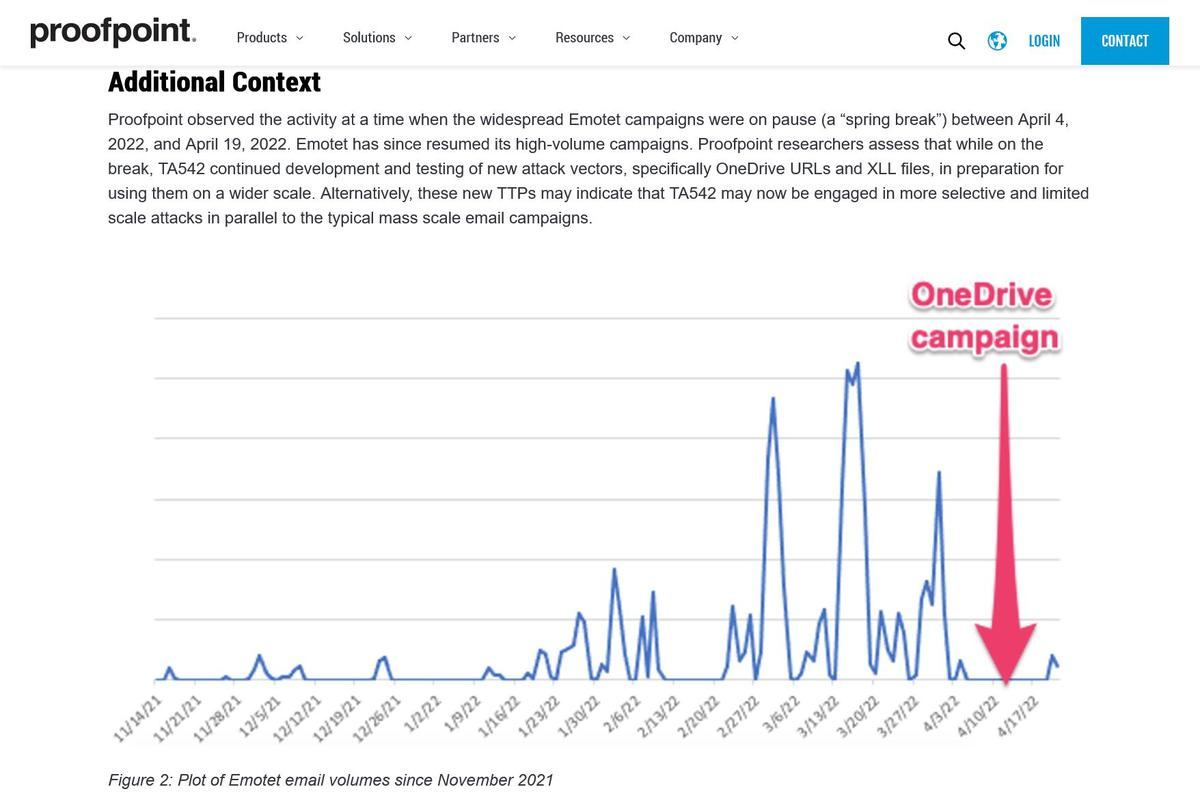This screenshot has height=800, width=1200.
Task: Open the search magnifier icon
Action: (x=956, y=41)
